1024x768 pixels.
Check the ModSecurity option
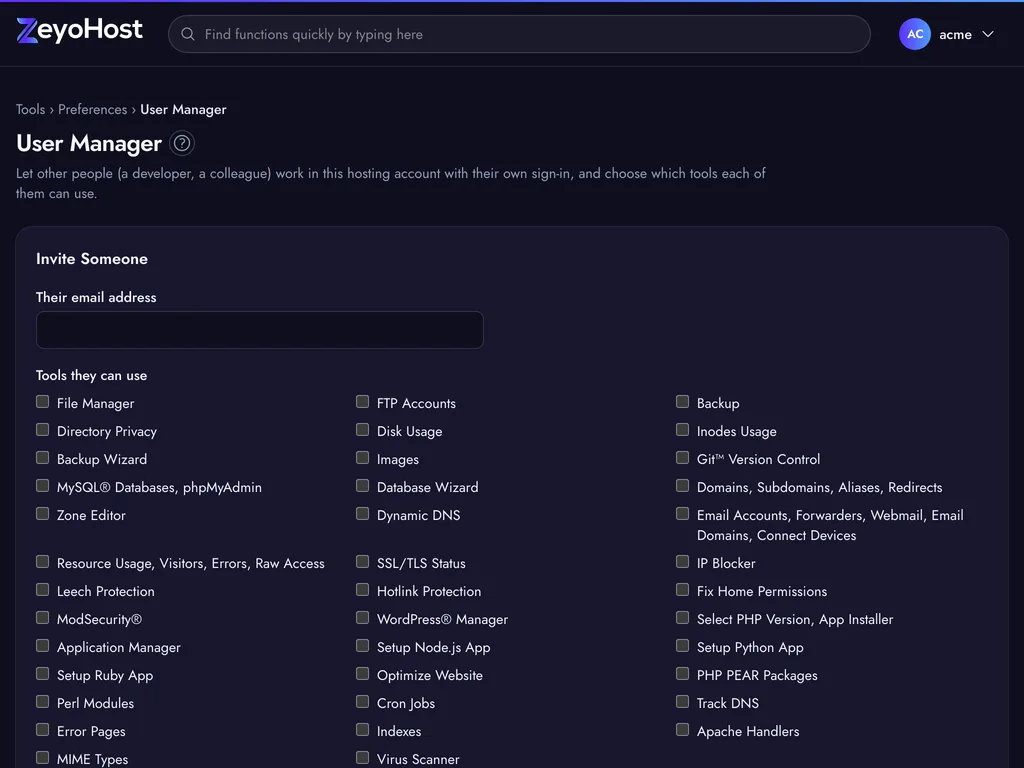(x=42, y=618)
